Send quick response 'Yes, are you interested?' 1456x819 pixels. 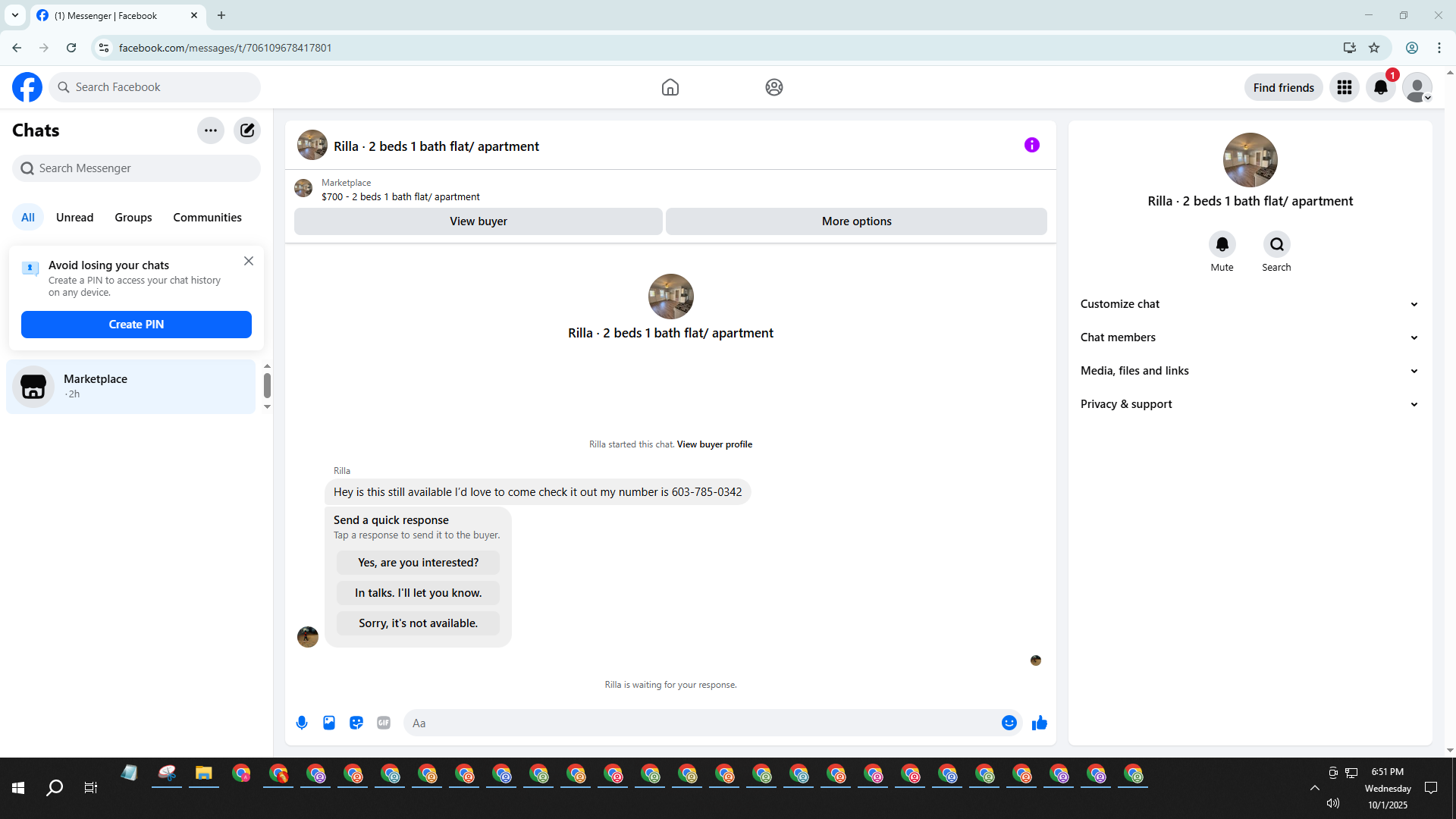[419, 563]
